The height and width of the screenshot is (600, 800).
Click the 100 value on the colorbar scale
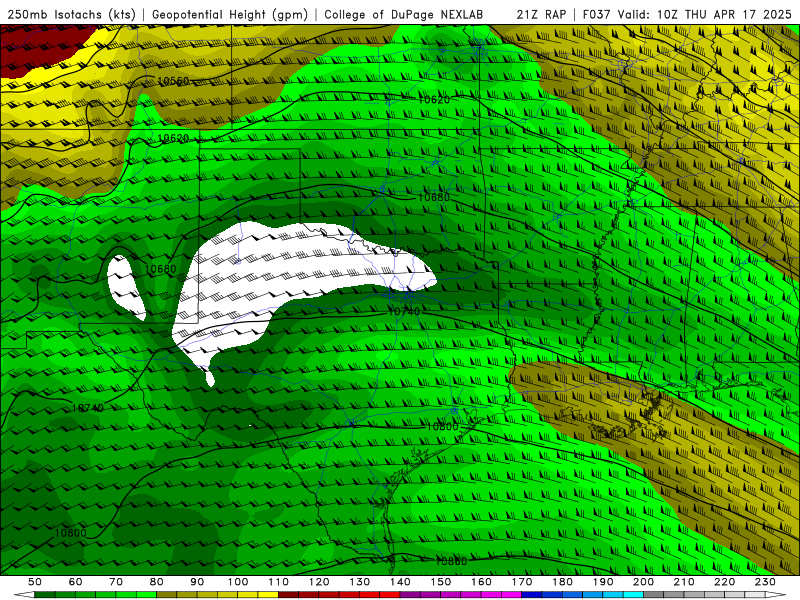(x=238, y=582)
